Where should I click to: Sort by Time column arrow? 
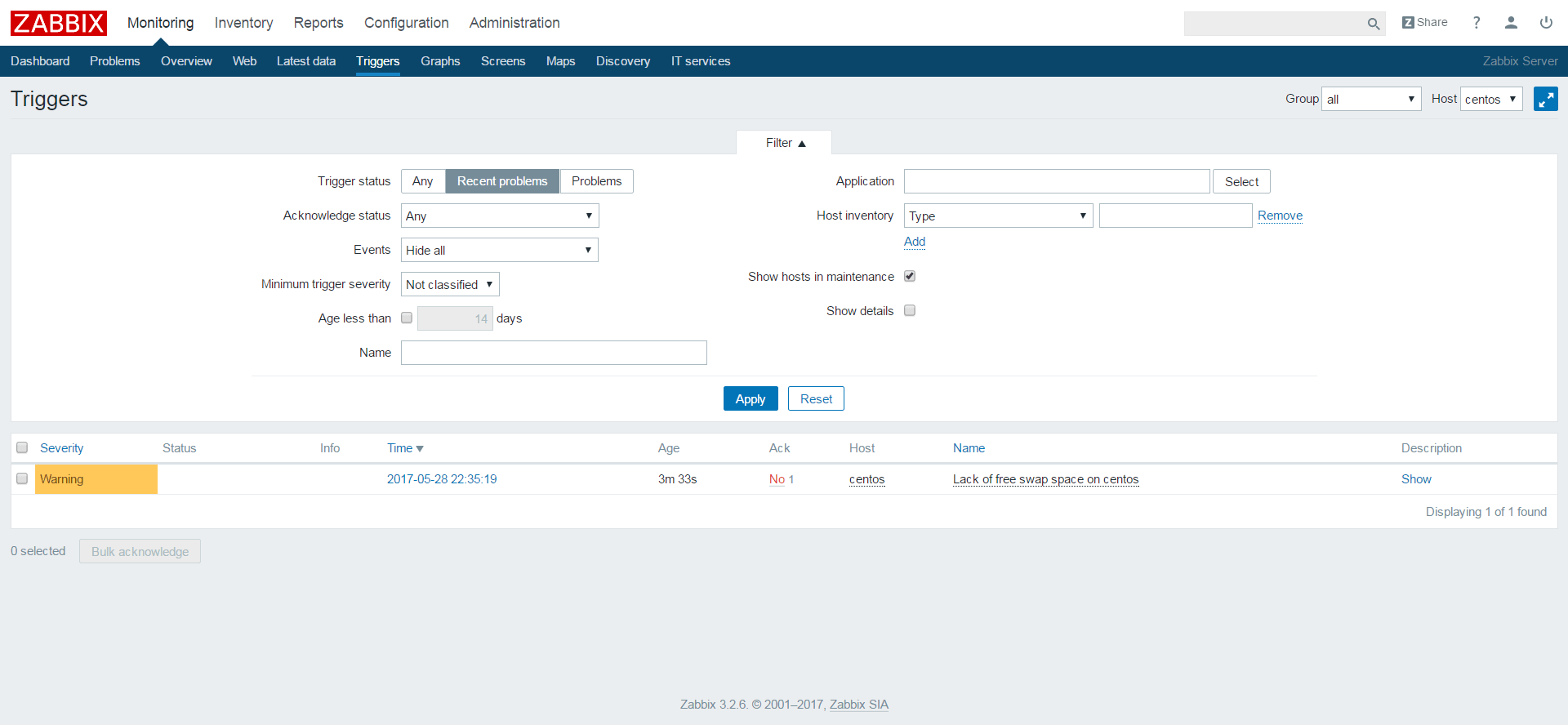(x=420, y=448)
